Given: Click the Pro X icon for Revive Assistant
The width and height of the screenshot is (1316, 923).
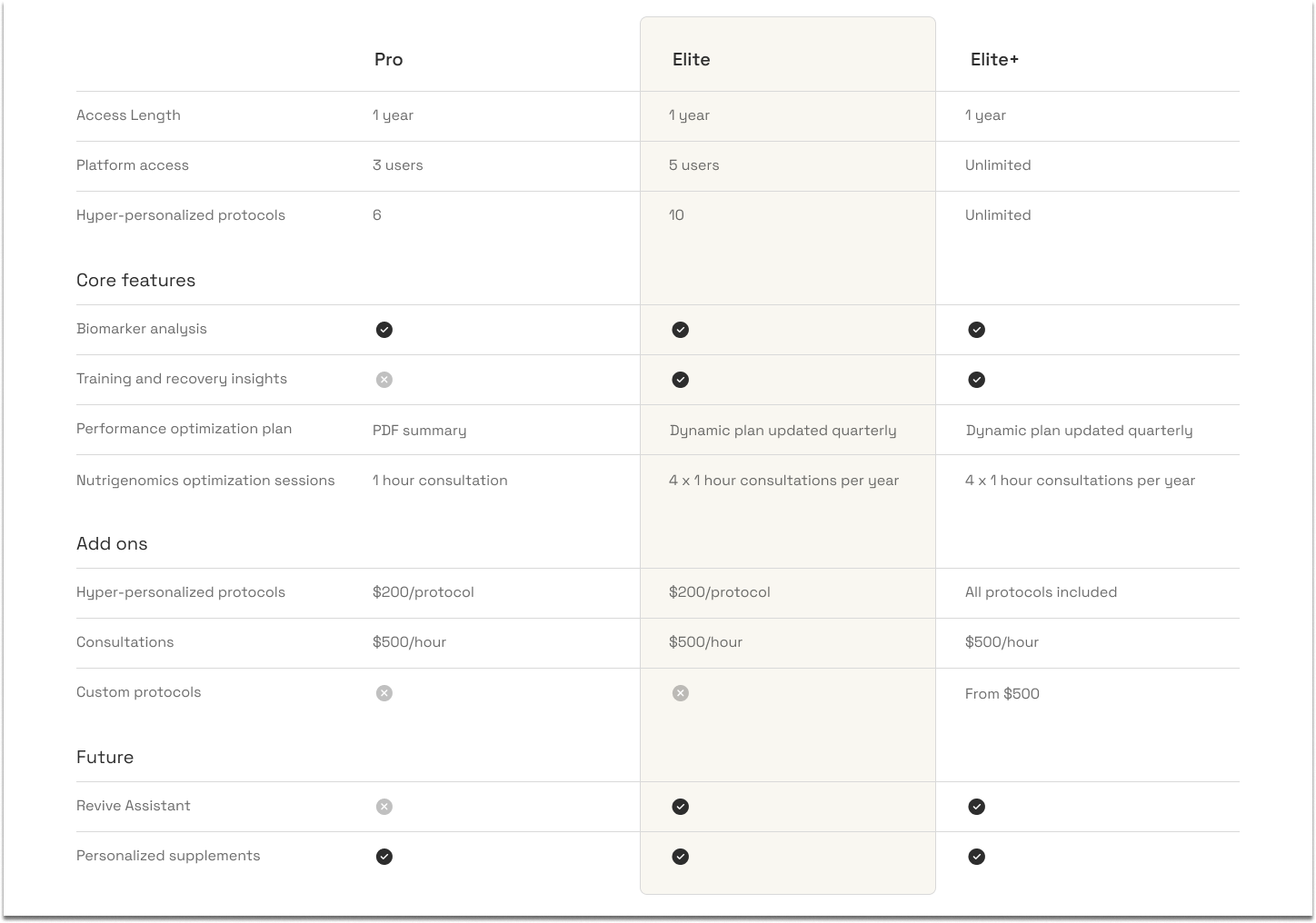Looking at the screenshot, I should click(x=384, y=807).
